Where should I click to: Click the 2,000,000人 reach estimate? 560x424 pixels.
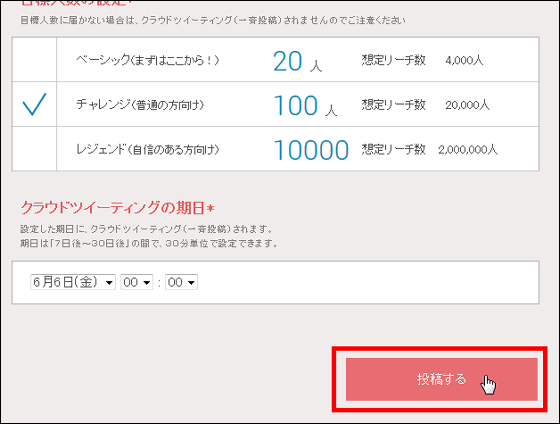[468, 150]
